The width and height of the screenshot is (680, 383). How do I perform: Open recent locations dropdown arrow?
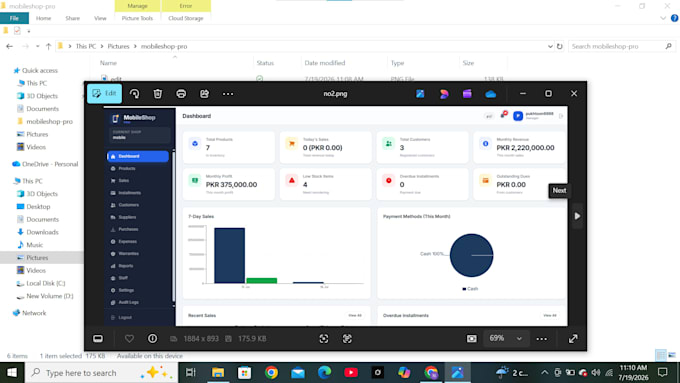click(x=38, y=46)
